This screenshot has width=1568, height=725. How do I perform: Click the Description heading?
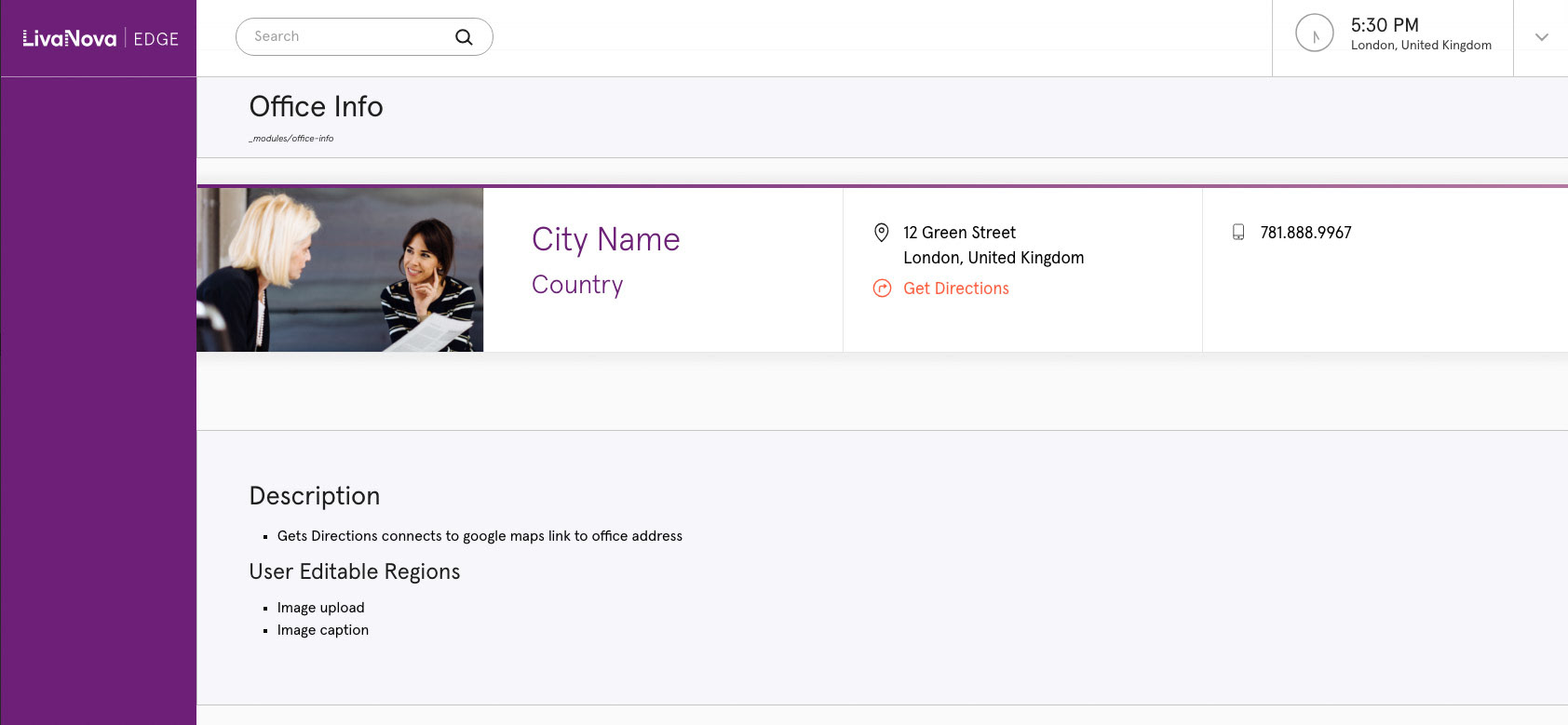[x=315, y=496]
